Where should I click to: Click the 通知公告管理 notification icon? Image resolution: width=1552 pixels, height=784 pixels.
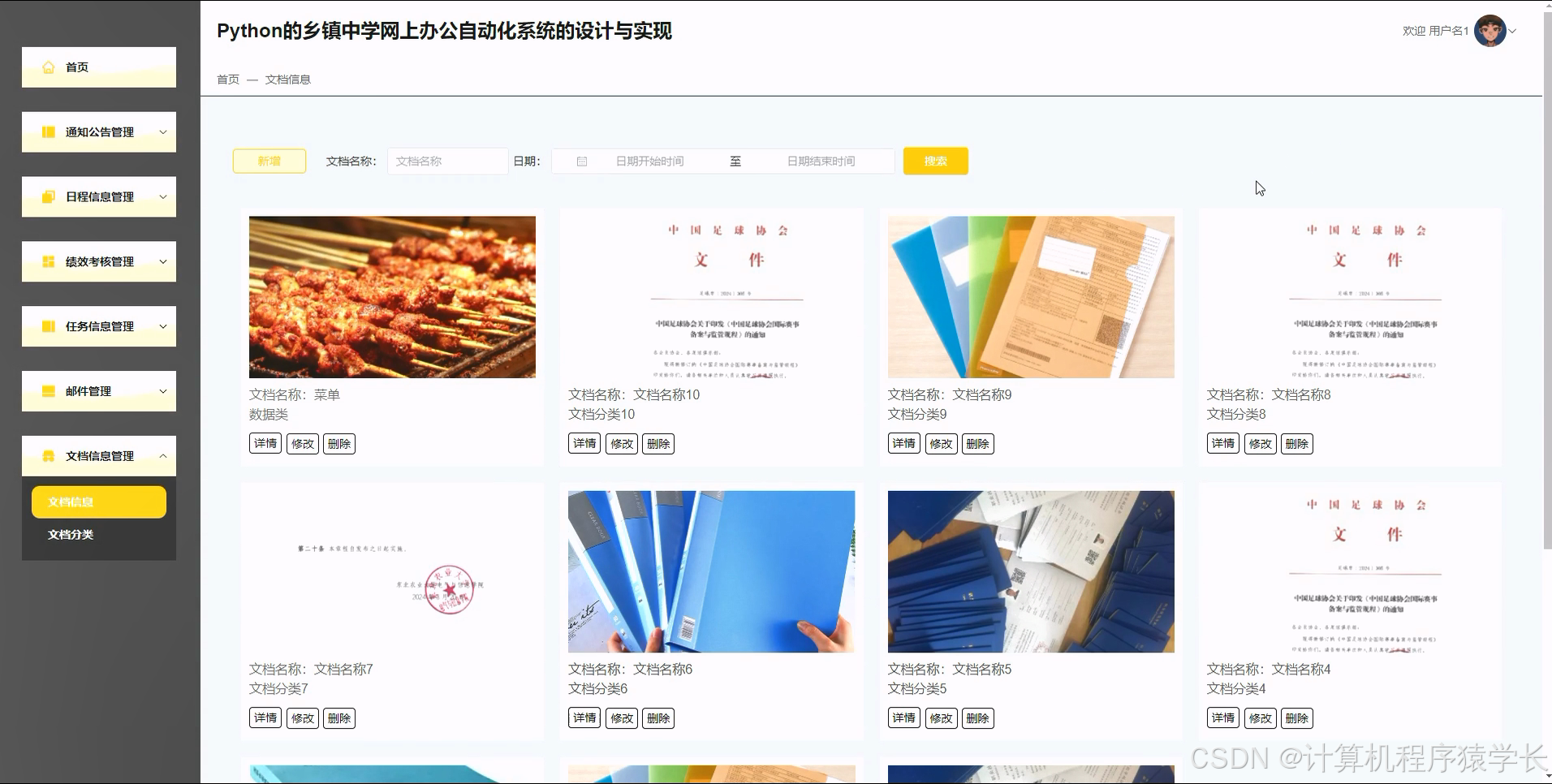pyautogui.click(x=48, y=131)
